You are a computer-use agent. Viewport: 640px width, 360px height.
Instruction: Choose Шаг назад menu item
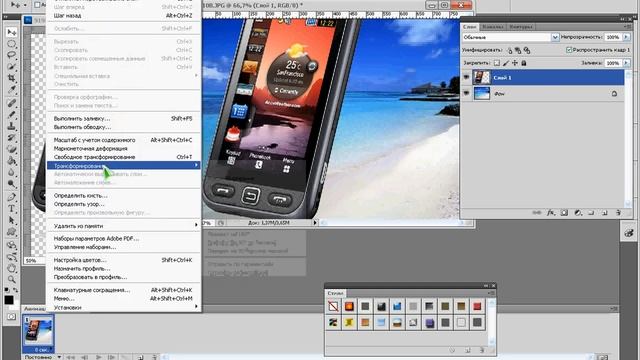[123, 16]
